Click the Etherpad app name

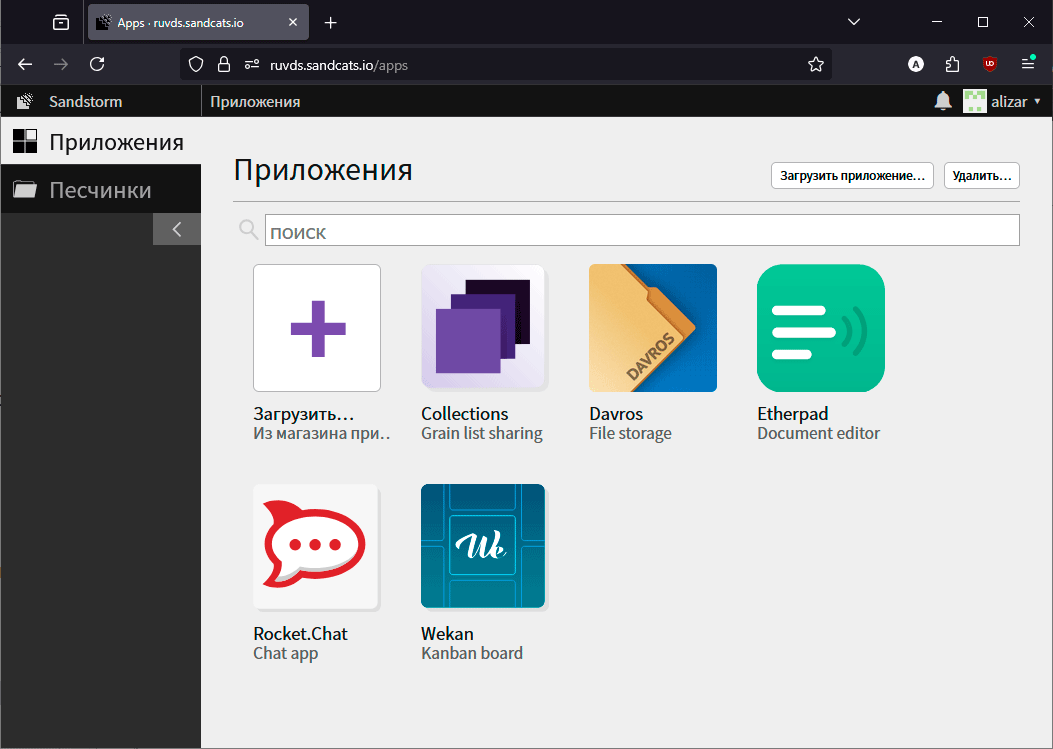[792, 414]
